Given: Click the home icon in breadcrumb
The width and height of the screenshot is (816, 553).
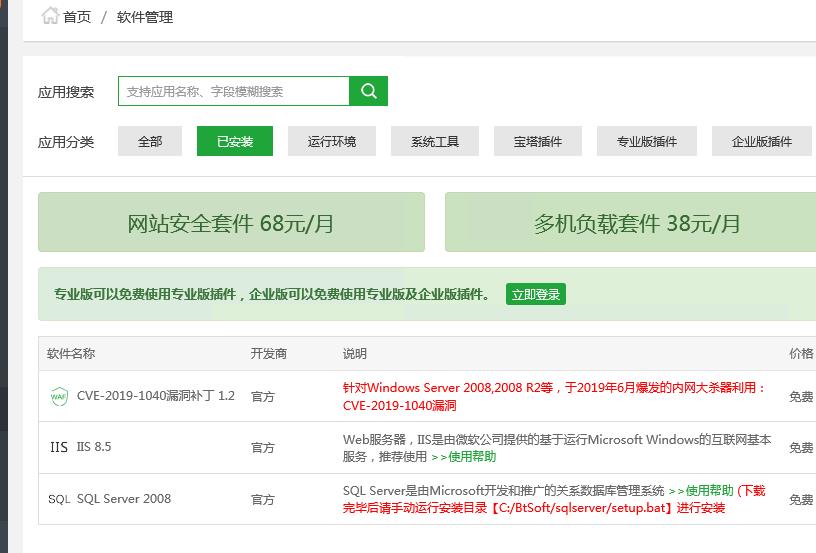Looking at the screenshot, I should (x=50, y=16).
